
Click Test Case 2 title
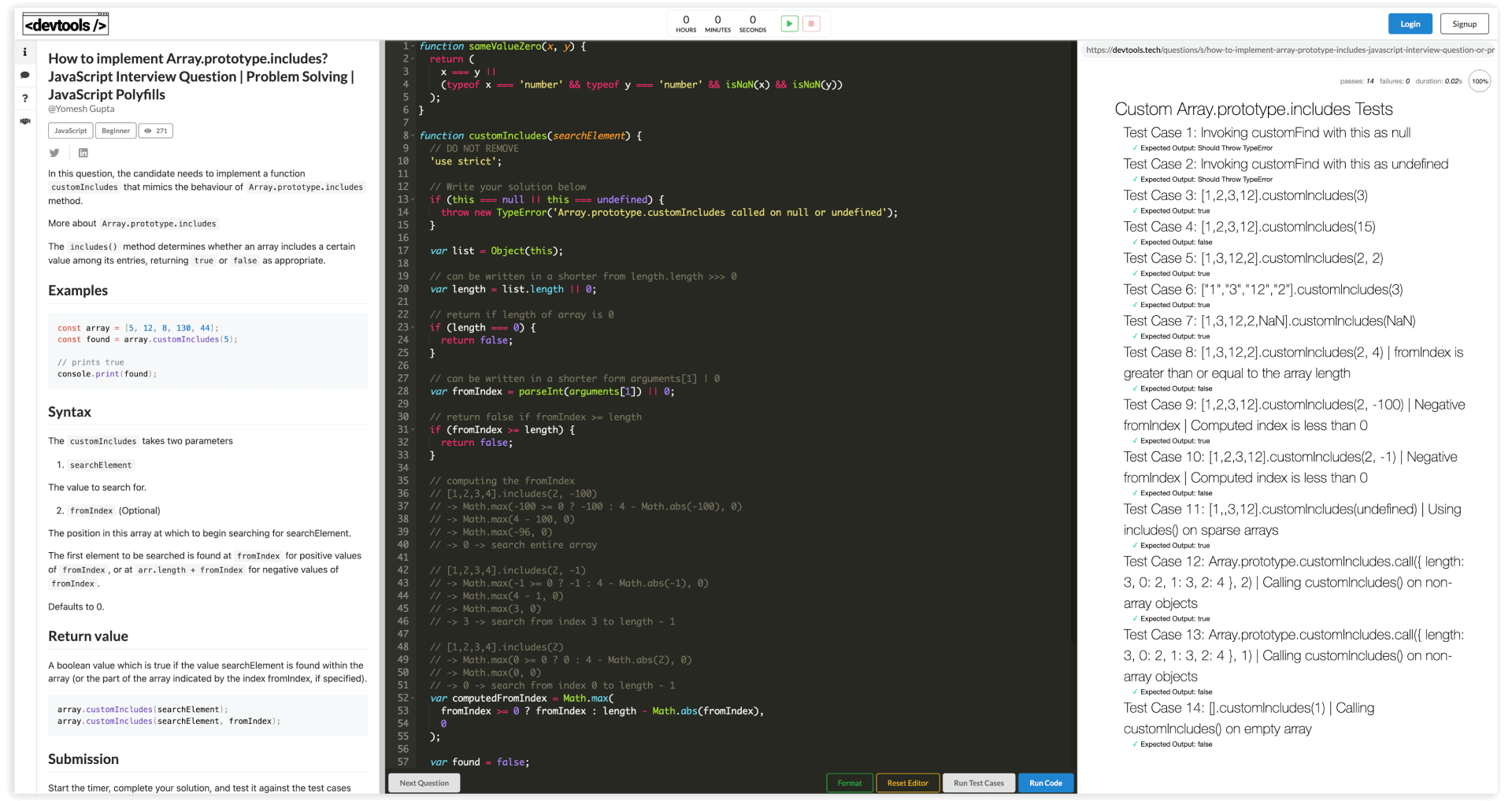pos(1286,164)
